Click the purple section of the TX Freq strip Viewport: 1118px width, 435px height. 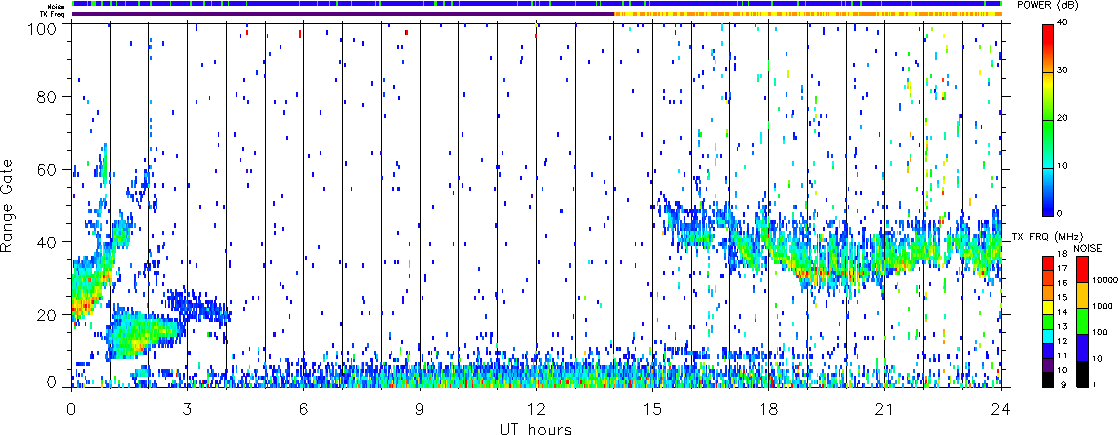[340, 14]
